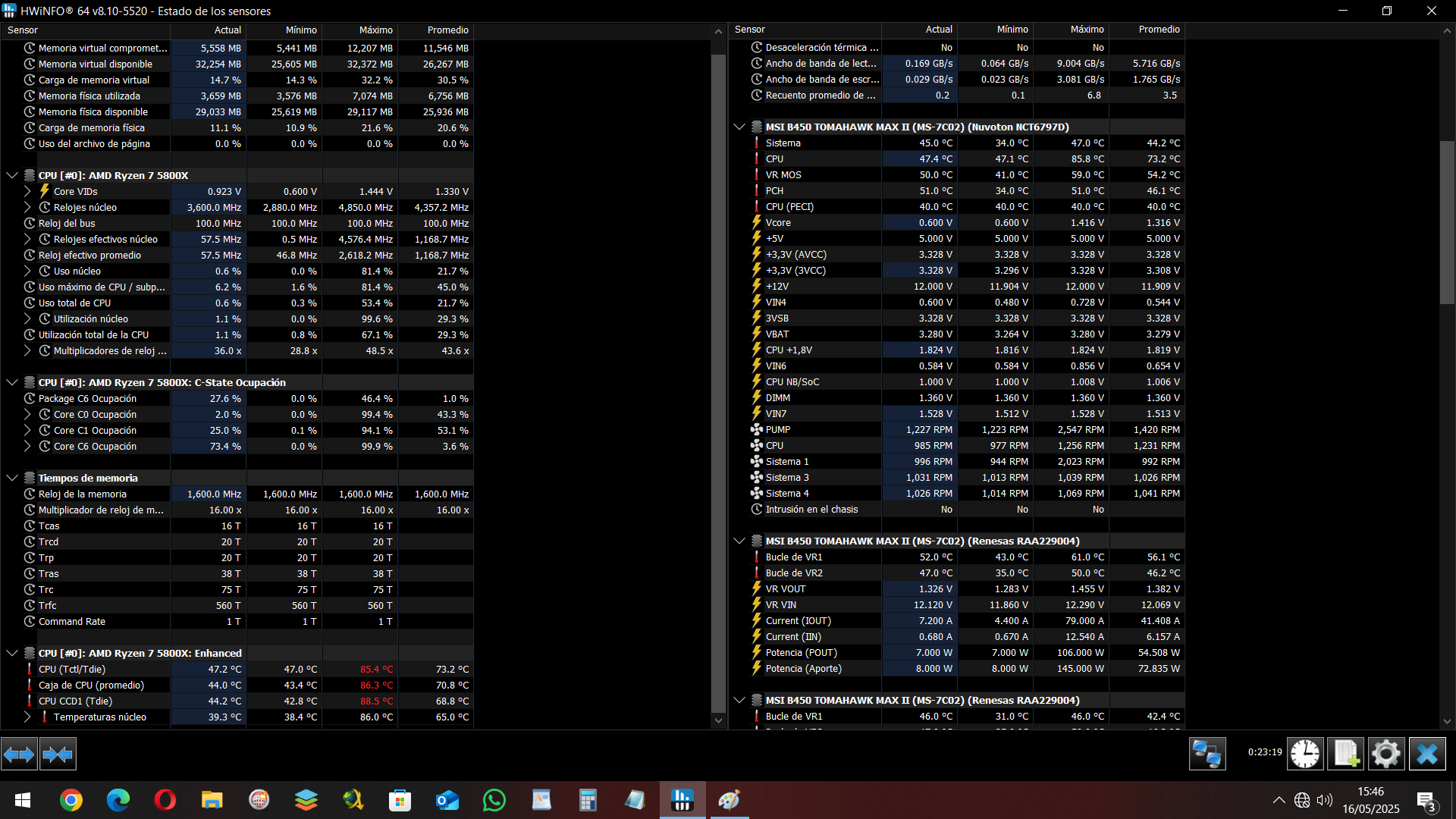Image resolution: width=1456 pixels, height=819 pixels.
Task: Click the Vcore lightning bolt icon
Action: point(756,223)
